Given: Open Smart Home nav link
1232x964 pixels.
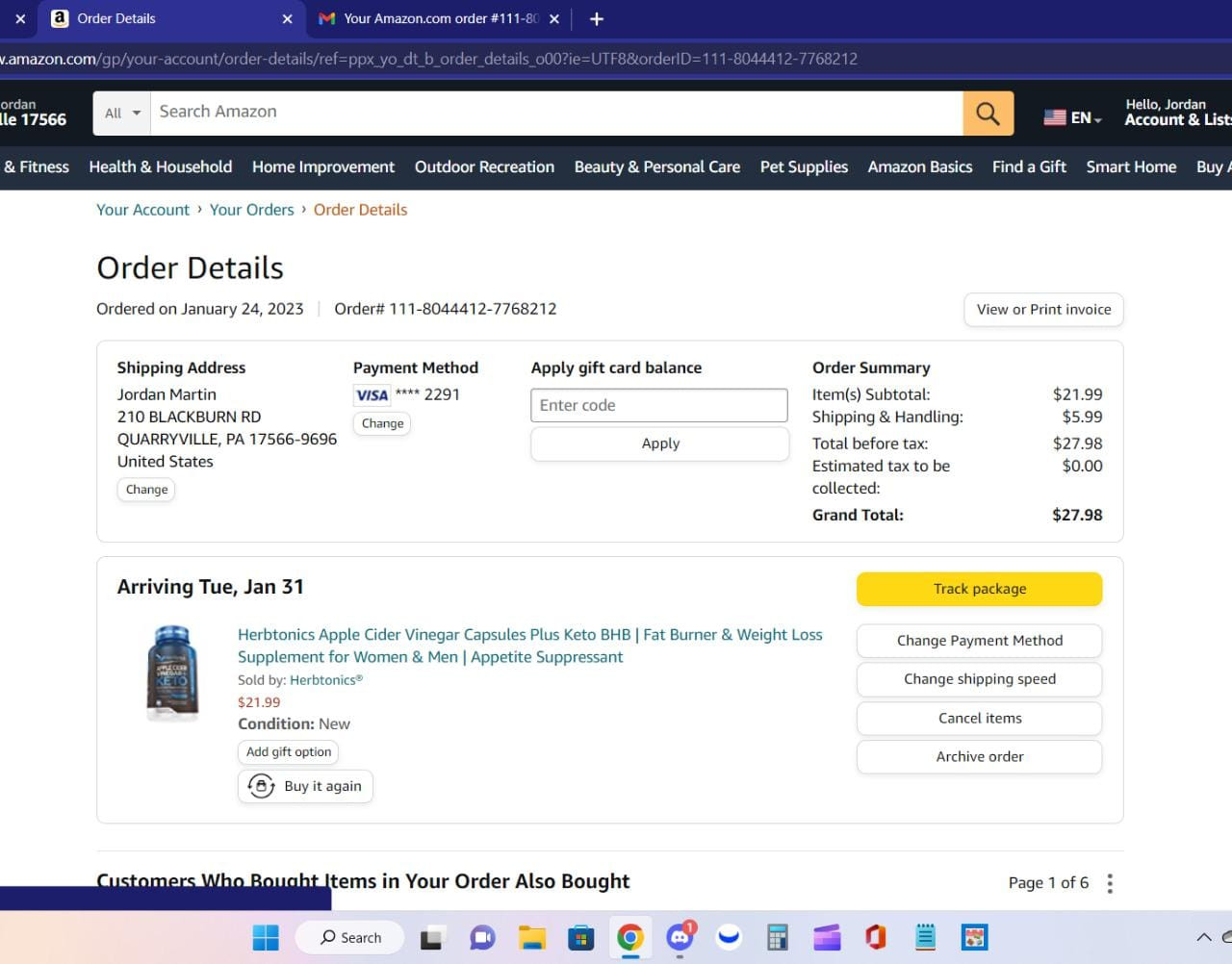Looking at the screenshot, I should pos(1131,166).
